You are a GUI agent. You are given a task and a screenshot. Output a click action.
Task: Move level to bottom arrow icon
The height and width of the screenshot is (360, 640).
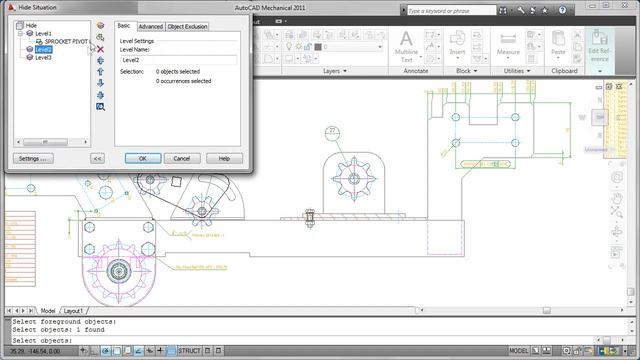point(100,95)
